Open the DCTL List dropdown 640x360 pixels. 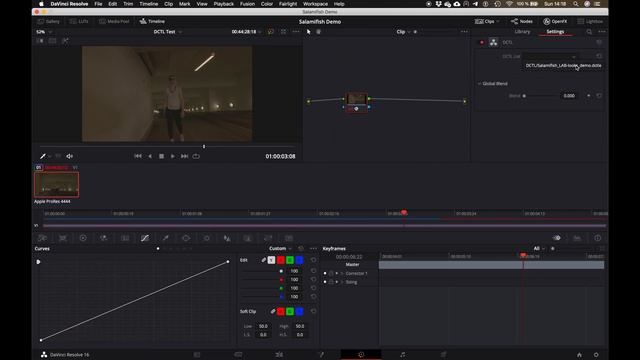pos(550,56)
